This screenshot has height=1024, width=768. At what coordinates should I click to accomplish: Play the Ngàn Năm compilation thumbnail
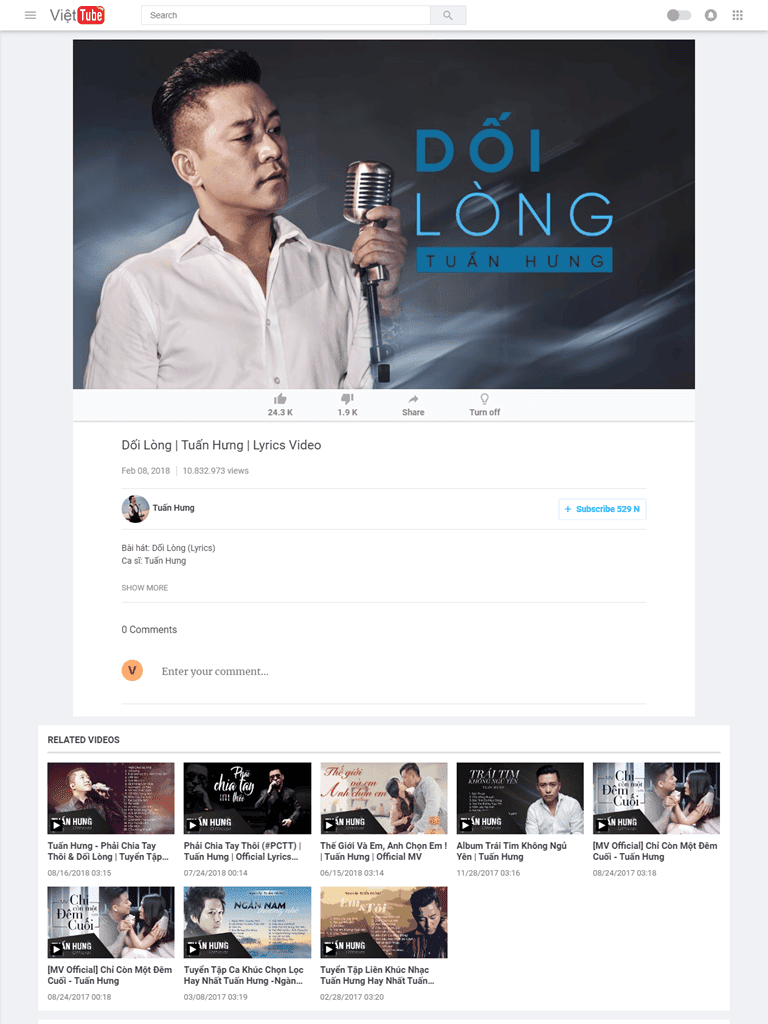[248, 922]
